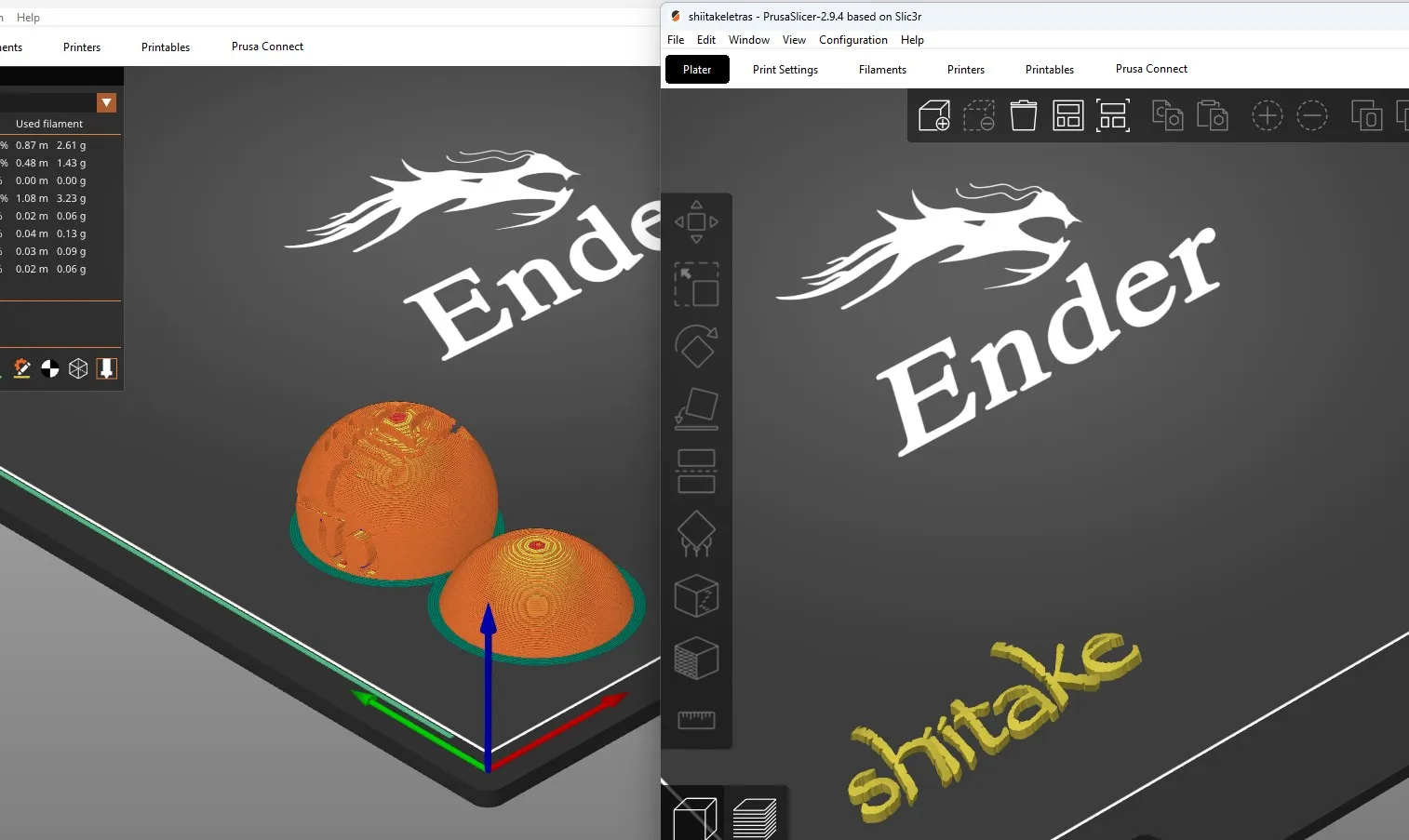The image size is (1409, 840).
Task: Click the shiitakeletras PrusaSlicer window title
Action: [805, 17]
